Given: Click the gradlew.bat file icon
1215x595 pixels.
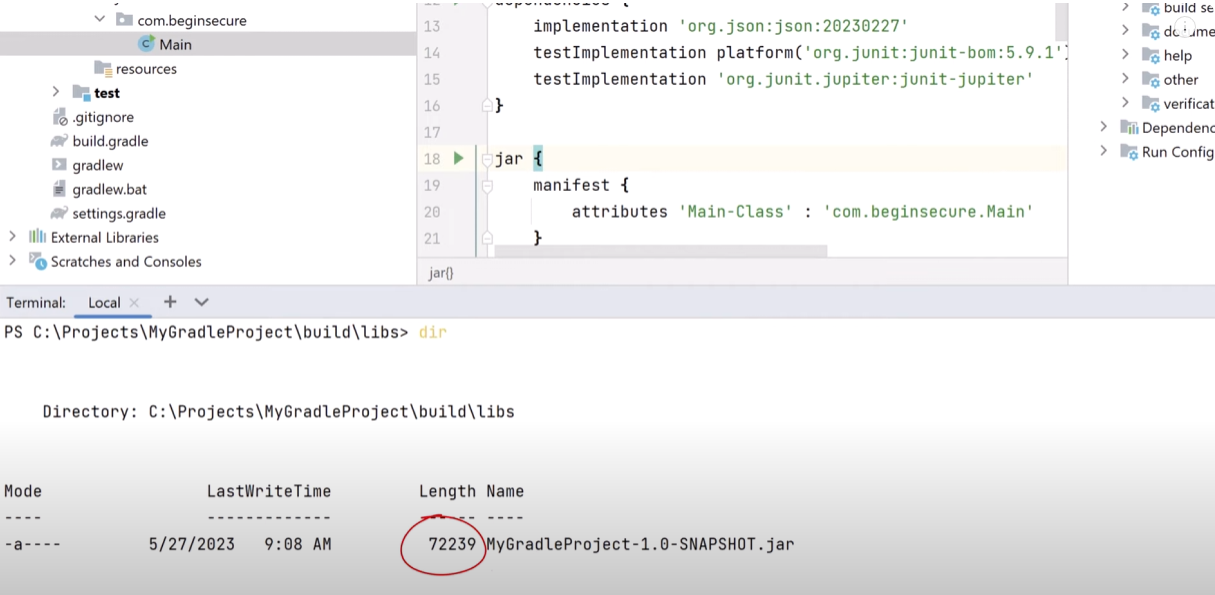Looking at the screenshot, I should (x=59, y=189).
